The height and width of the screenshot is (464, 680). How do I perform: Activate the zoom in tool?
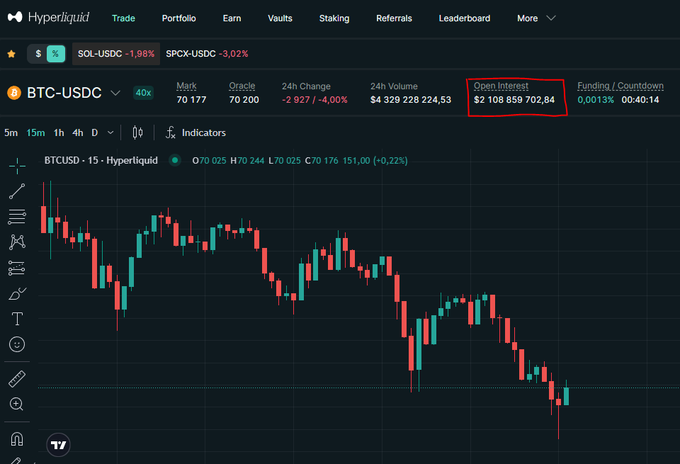coord(16,404)
